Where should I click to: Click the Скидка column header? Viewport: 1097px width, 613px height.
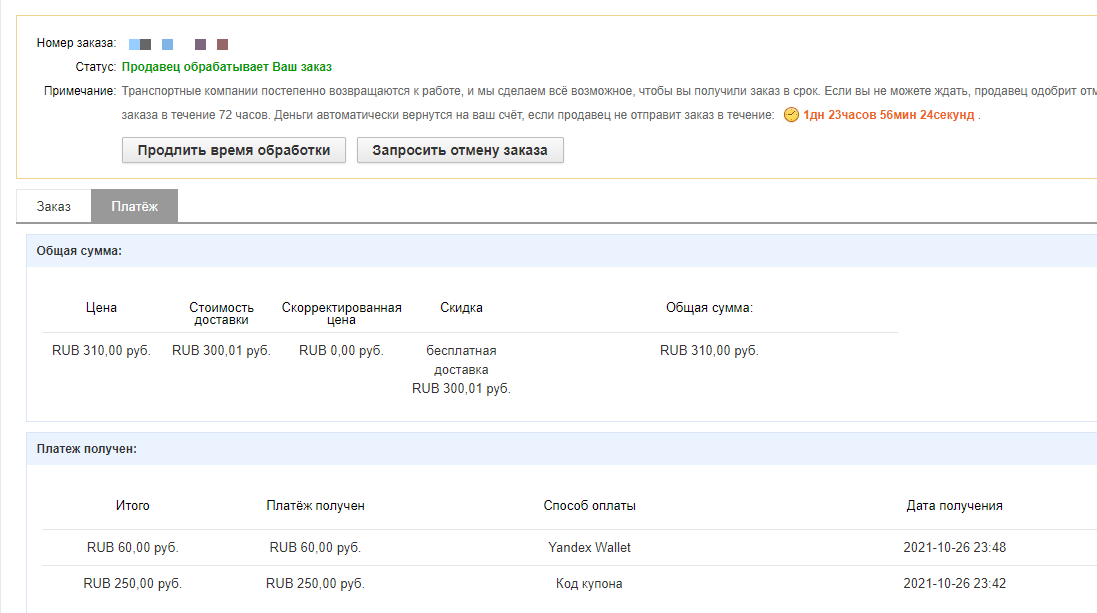coord(461,307)
